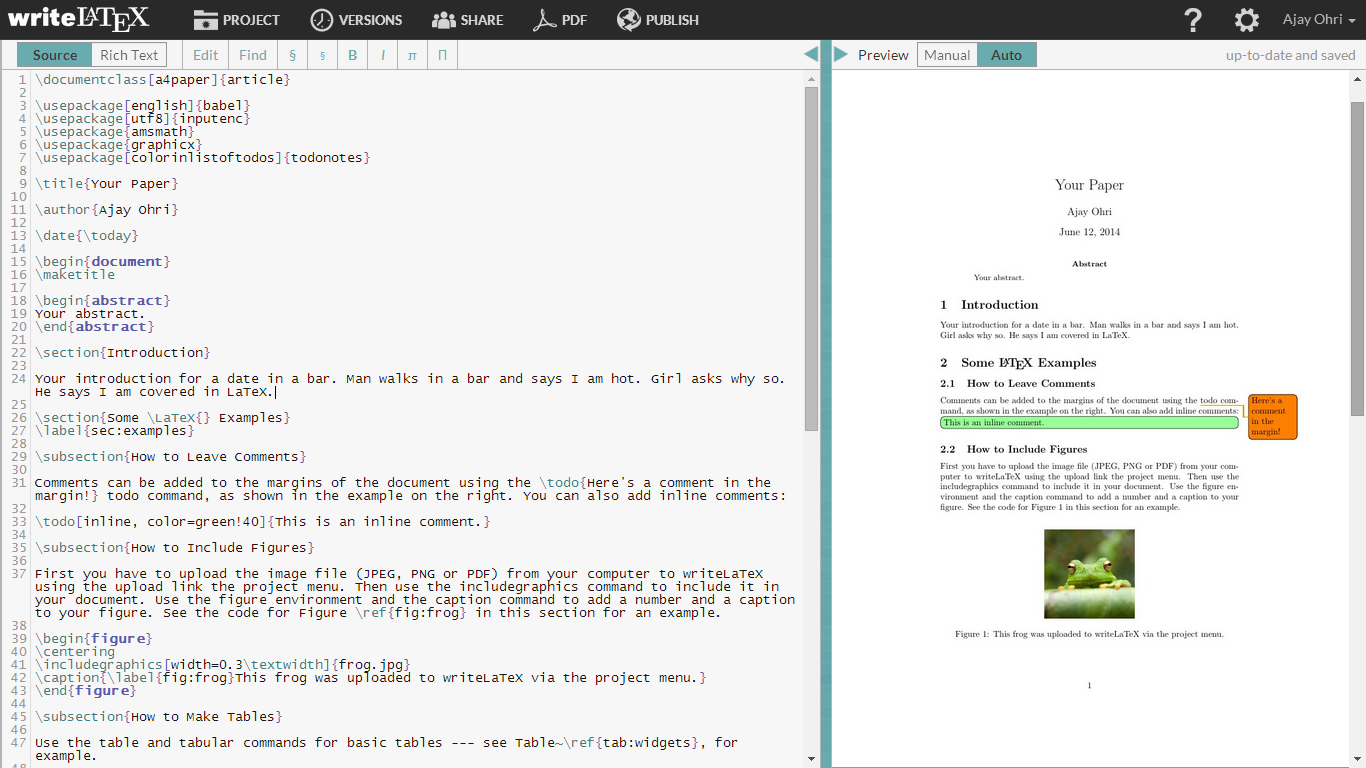The width and height of the screenshot is (1366, 768).
Task: Open the Project menu
Action: tap(237, 20)
